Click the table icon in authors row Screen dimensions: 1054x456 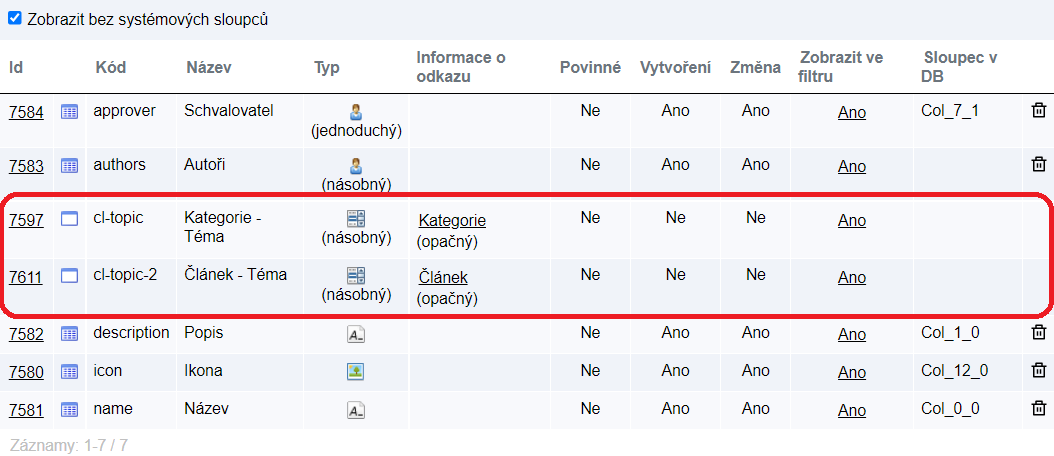coord(70,166)
